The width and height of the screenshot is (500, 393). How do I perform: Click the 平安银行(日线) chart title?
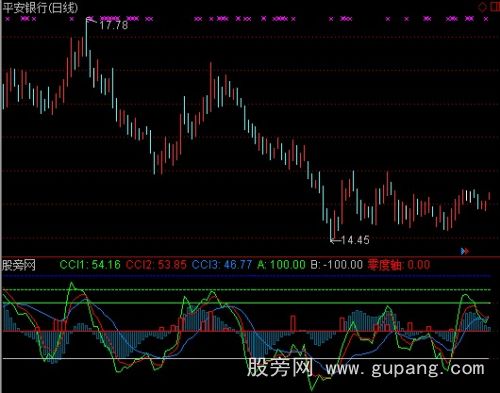pos(40,8)
